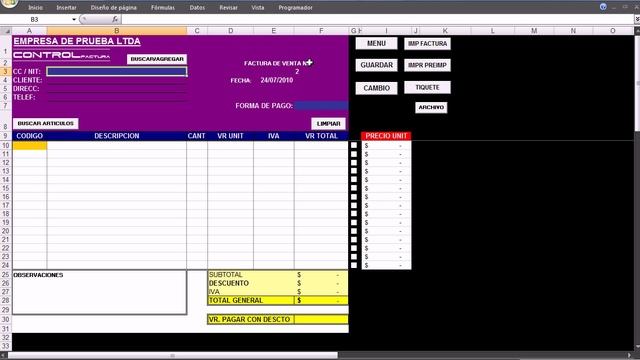
Task: Open the Insertar ribbon tab
Action: point(67,7)
